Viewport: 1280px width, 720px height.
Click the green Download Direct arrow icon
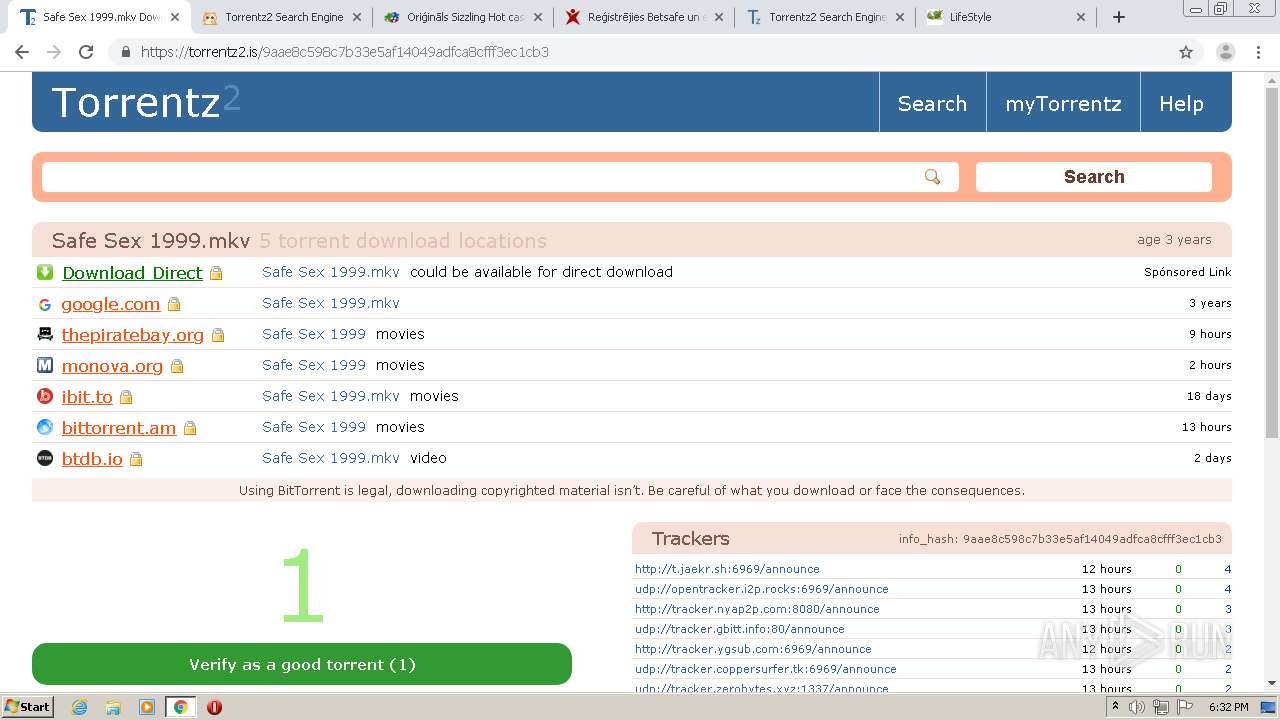click(45, 272)
